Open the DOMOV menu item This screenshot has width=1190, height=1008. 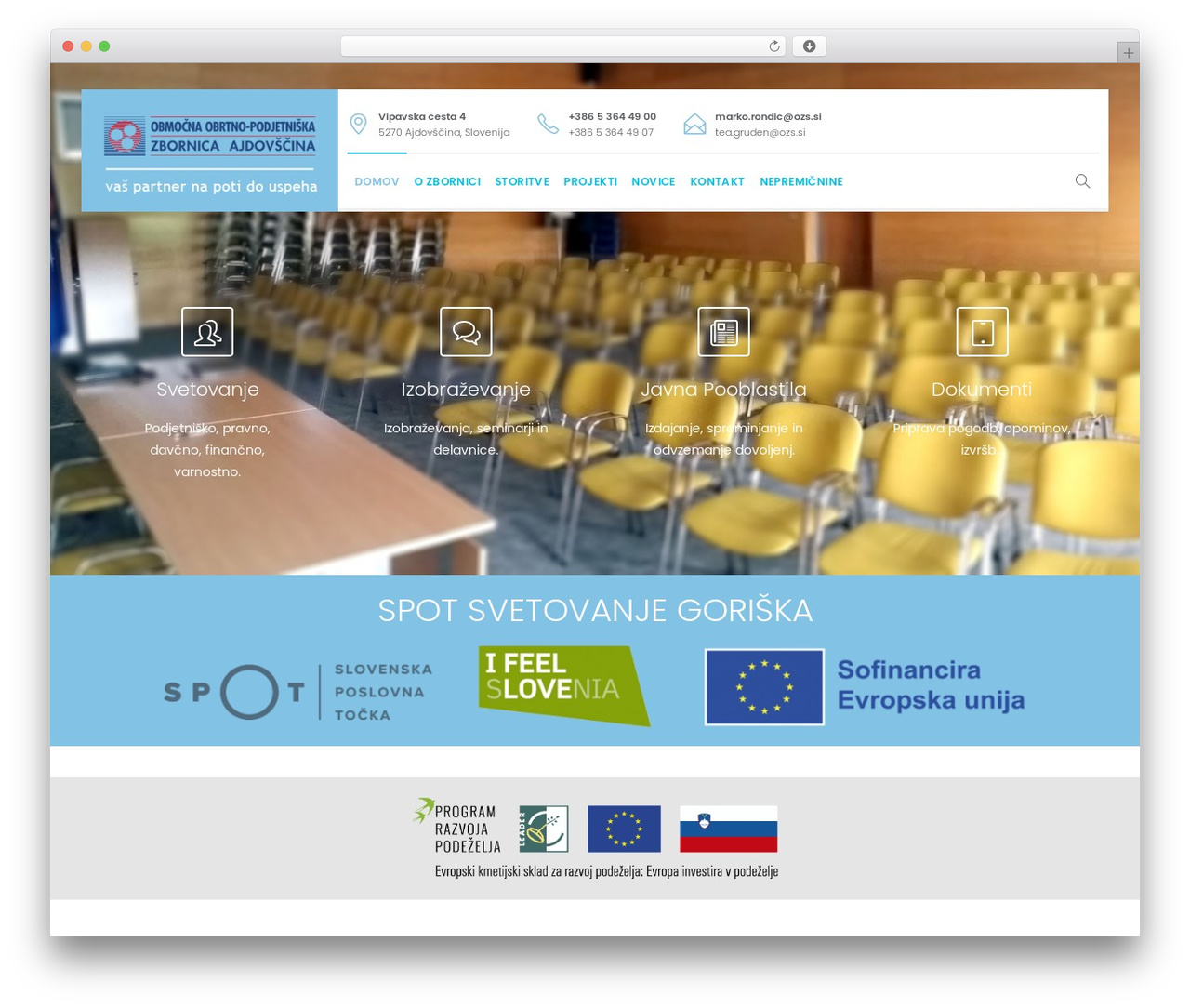point(377,181)
